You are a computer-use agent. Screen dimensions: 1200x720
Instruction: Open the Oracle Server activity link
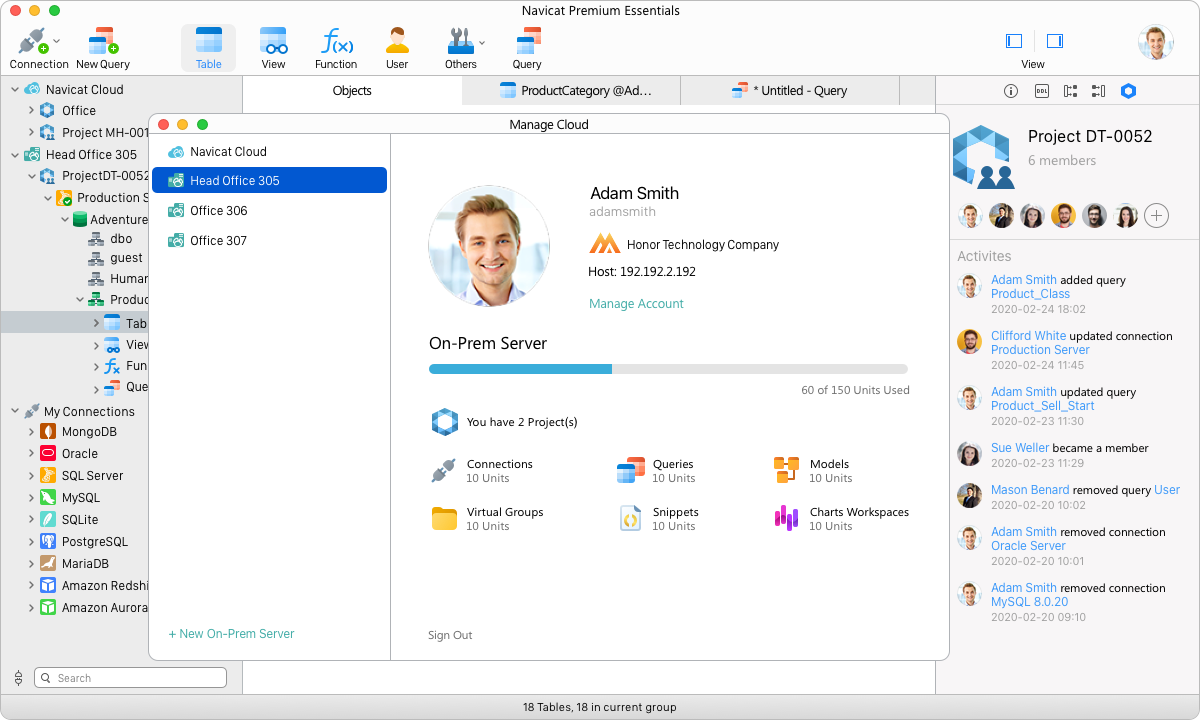point(1028,546)
